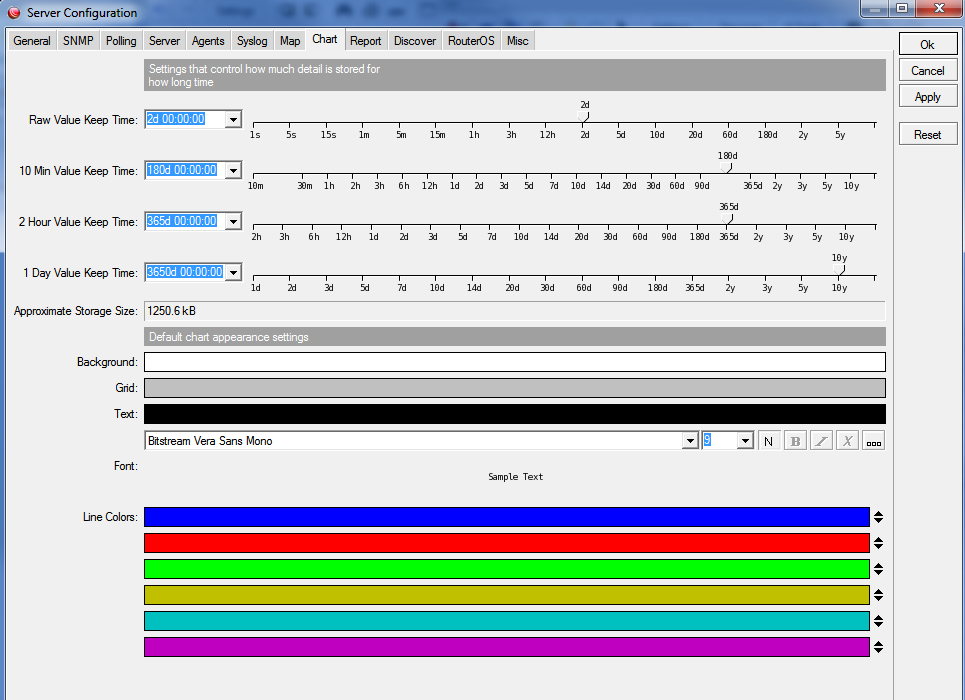Select the Chart tab
The width and height of the screenshot is (965, 700).
click(x=325, y=39)
